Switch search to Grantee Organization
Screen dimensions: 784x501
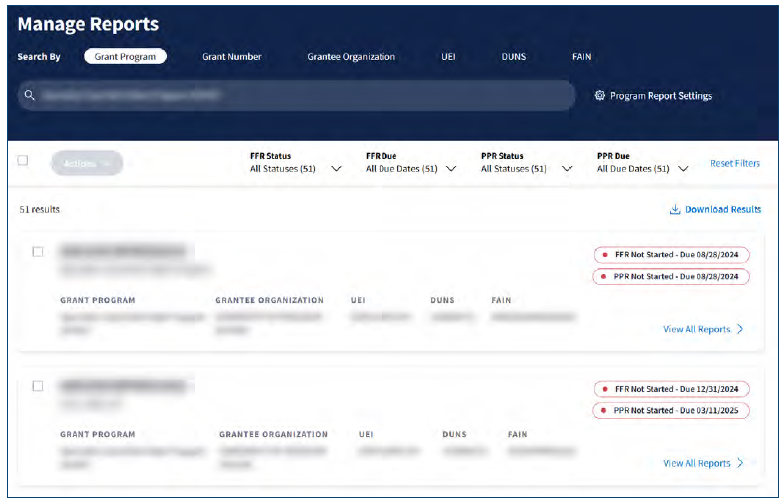pos(351,57)
